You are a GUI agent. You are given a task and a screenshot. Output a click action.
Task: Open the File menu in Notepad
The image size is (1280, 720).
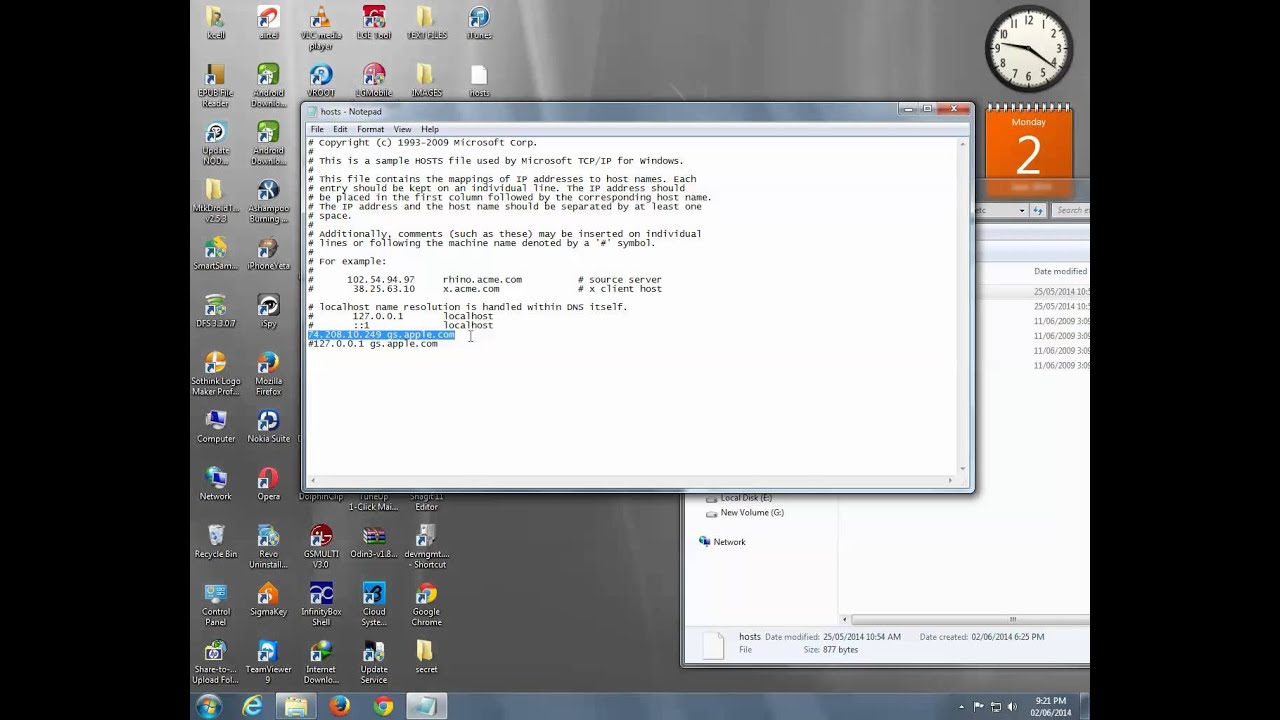click(317, 129)
